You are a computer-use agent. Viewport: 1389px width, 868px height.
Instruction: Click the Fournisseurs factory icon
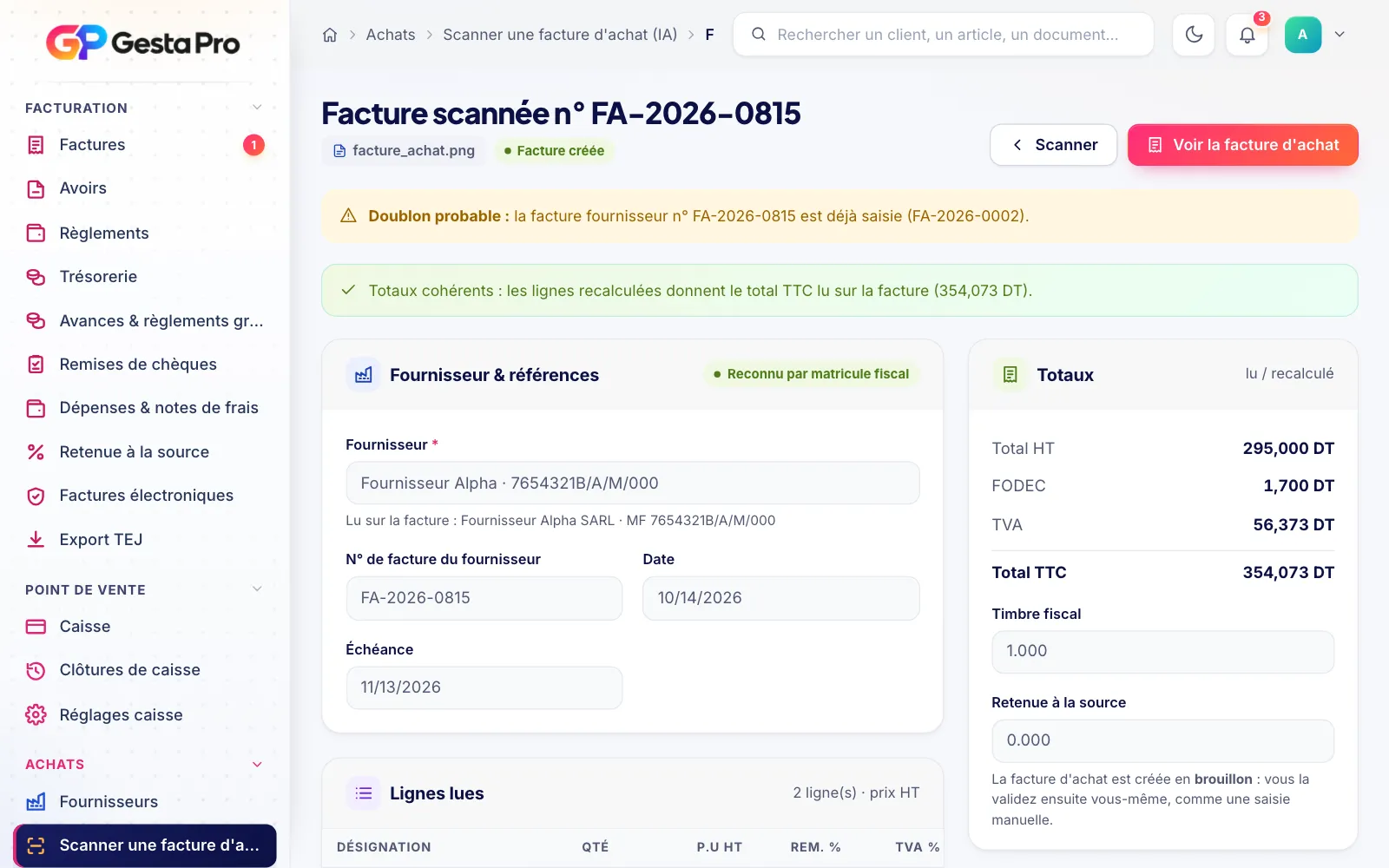pos(36,801)
